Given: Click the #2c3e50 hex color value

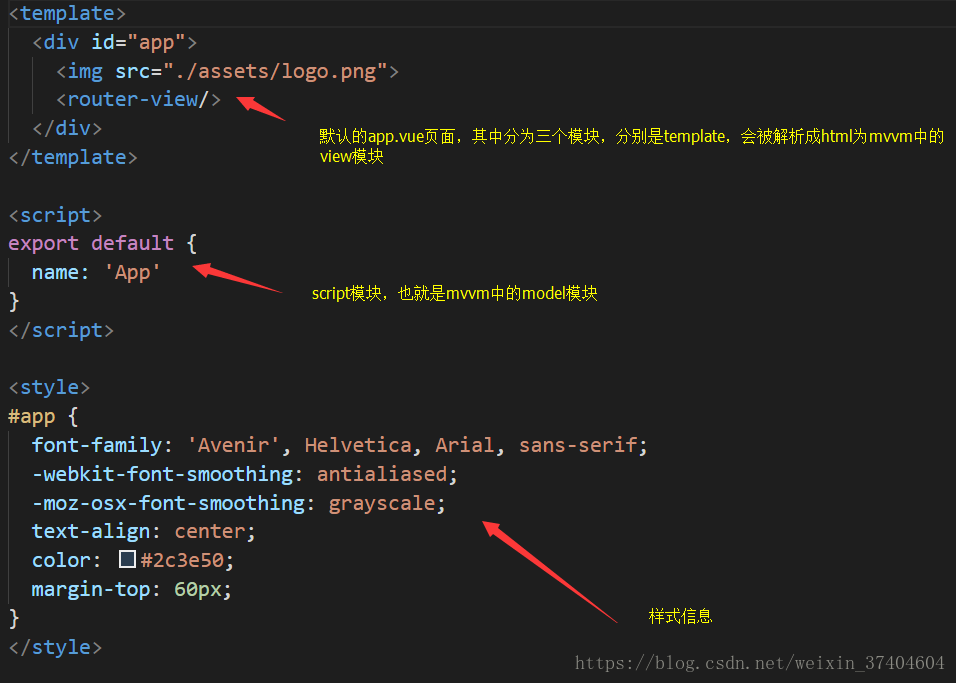Looking at the screenshot, I should (183, 560).
